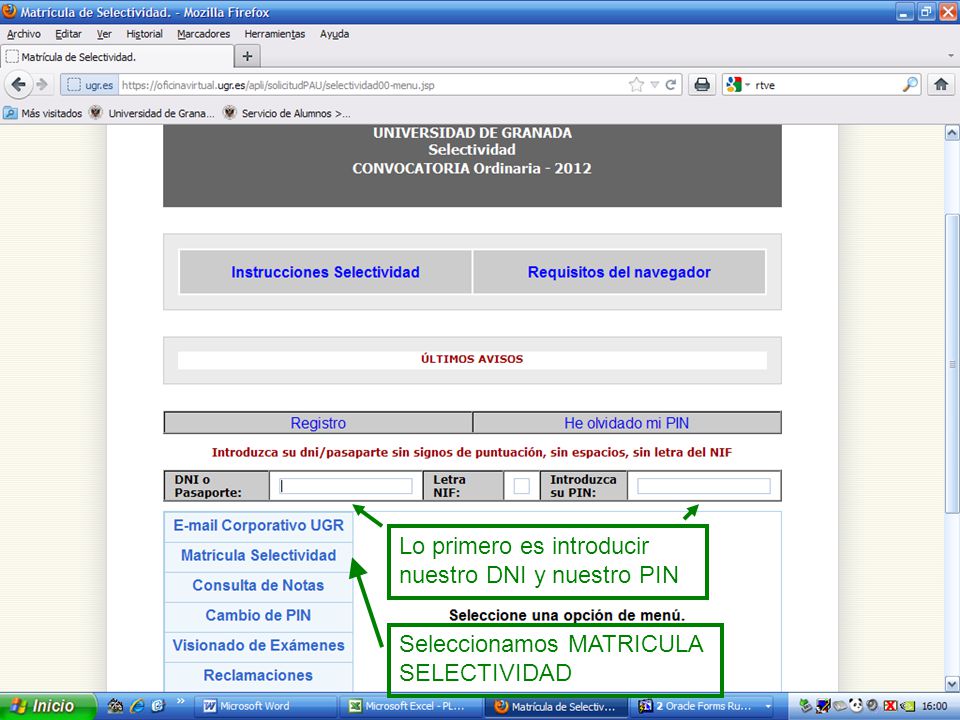
Task: Open the Universidad de Granada bookmark
Action: click(152, 113)
